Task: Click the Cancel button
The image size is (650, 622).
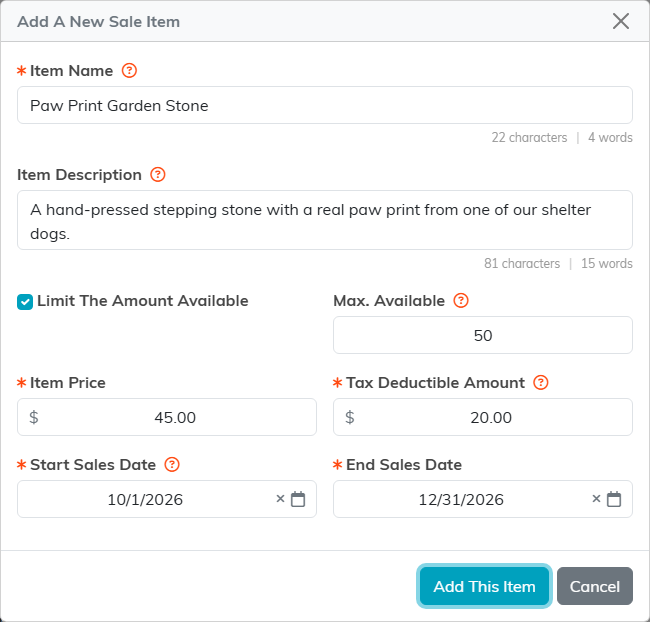Action: point(594,586)
